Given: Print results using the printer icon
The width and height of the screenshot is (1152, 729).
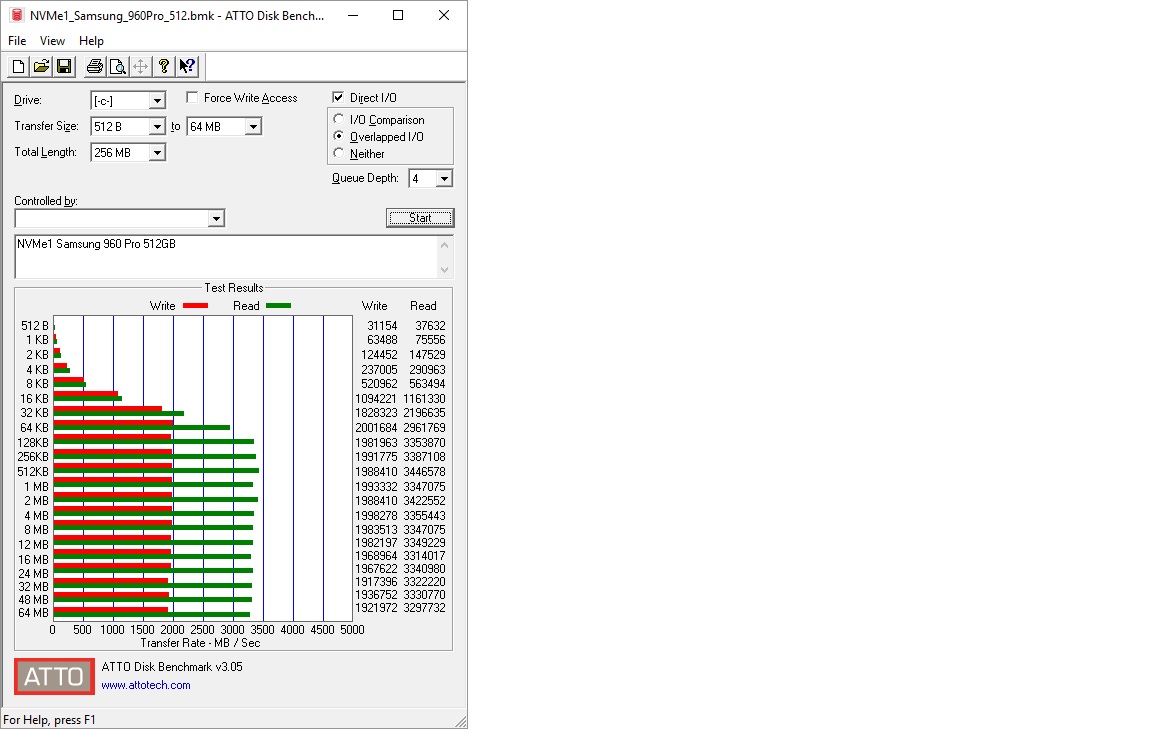Looking at the screenshot, I should [x=95, y=67].
